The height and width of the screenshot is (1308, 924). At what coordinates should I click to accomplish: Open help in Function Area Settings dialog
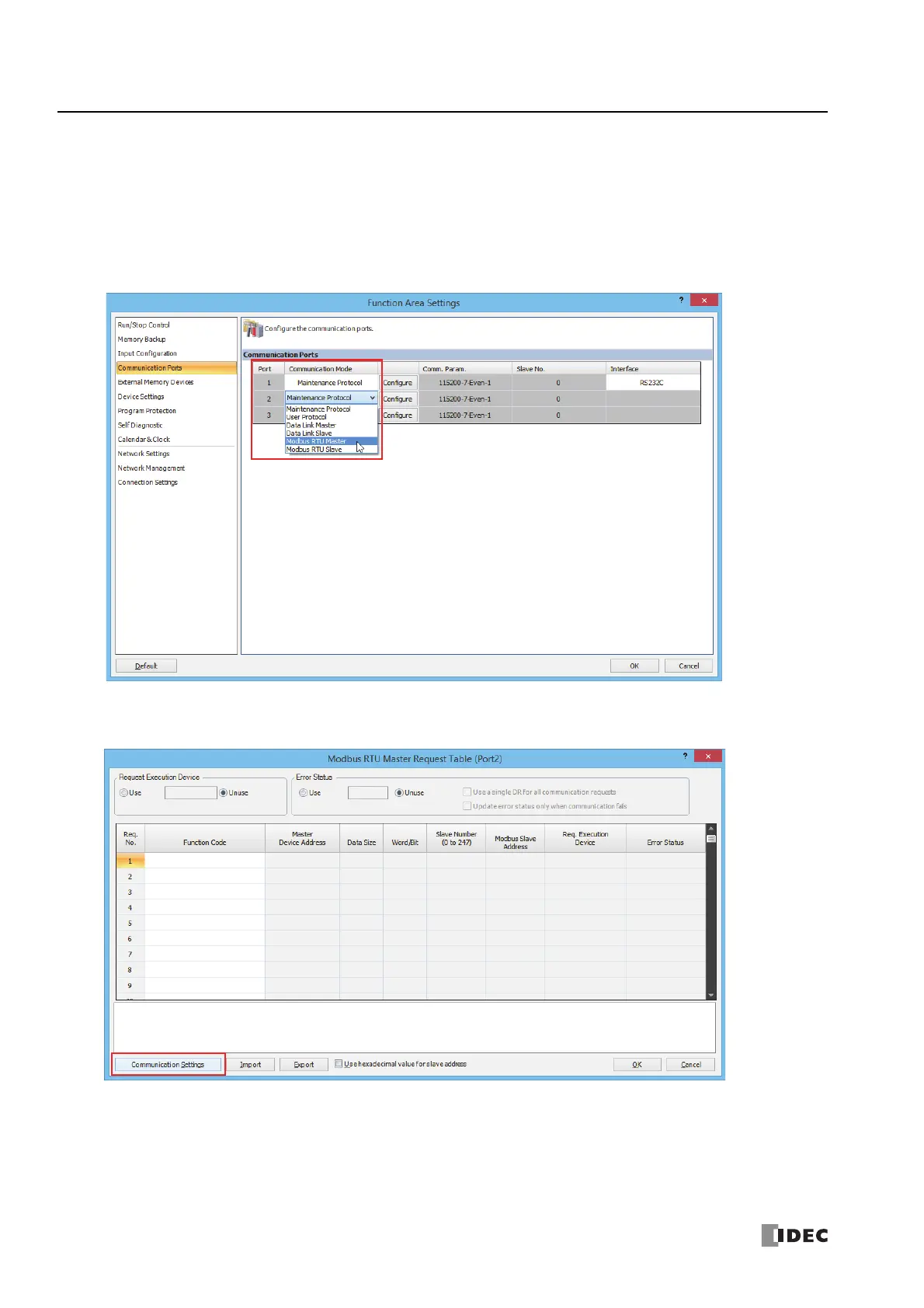(x=681, y=300)
